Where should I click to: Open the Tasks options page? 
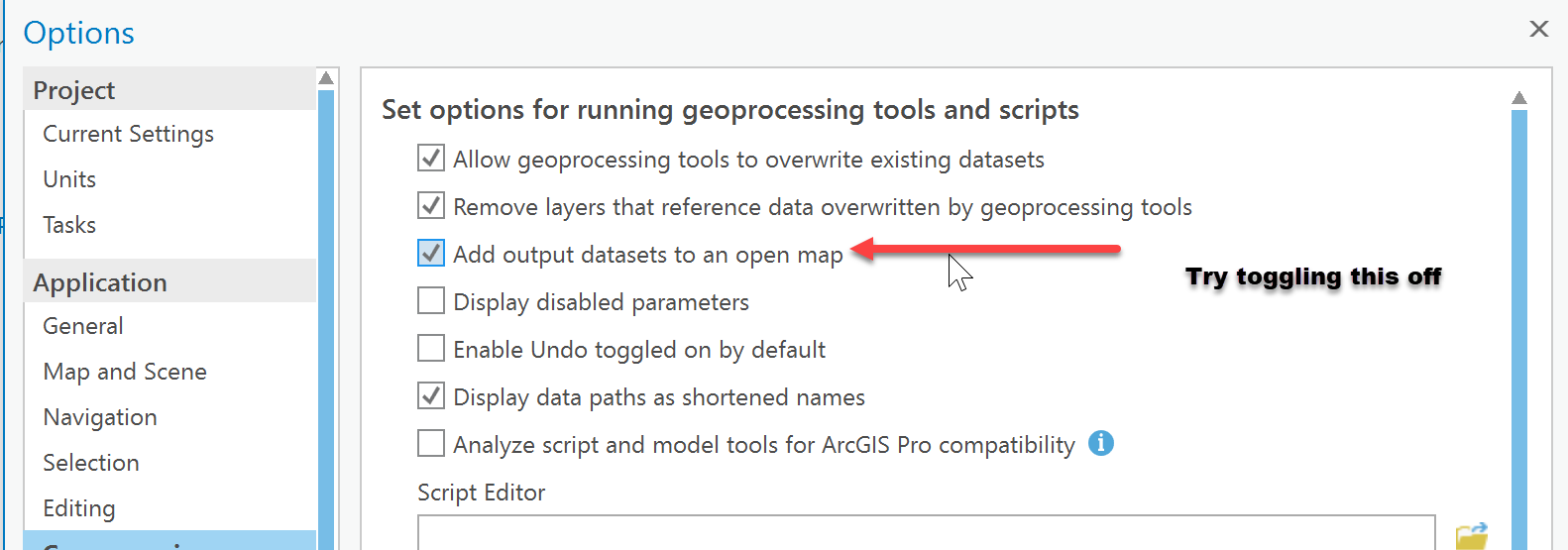69,225
